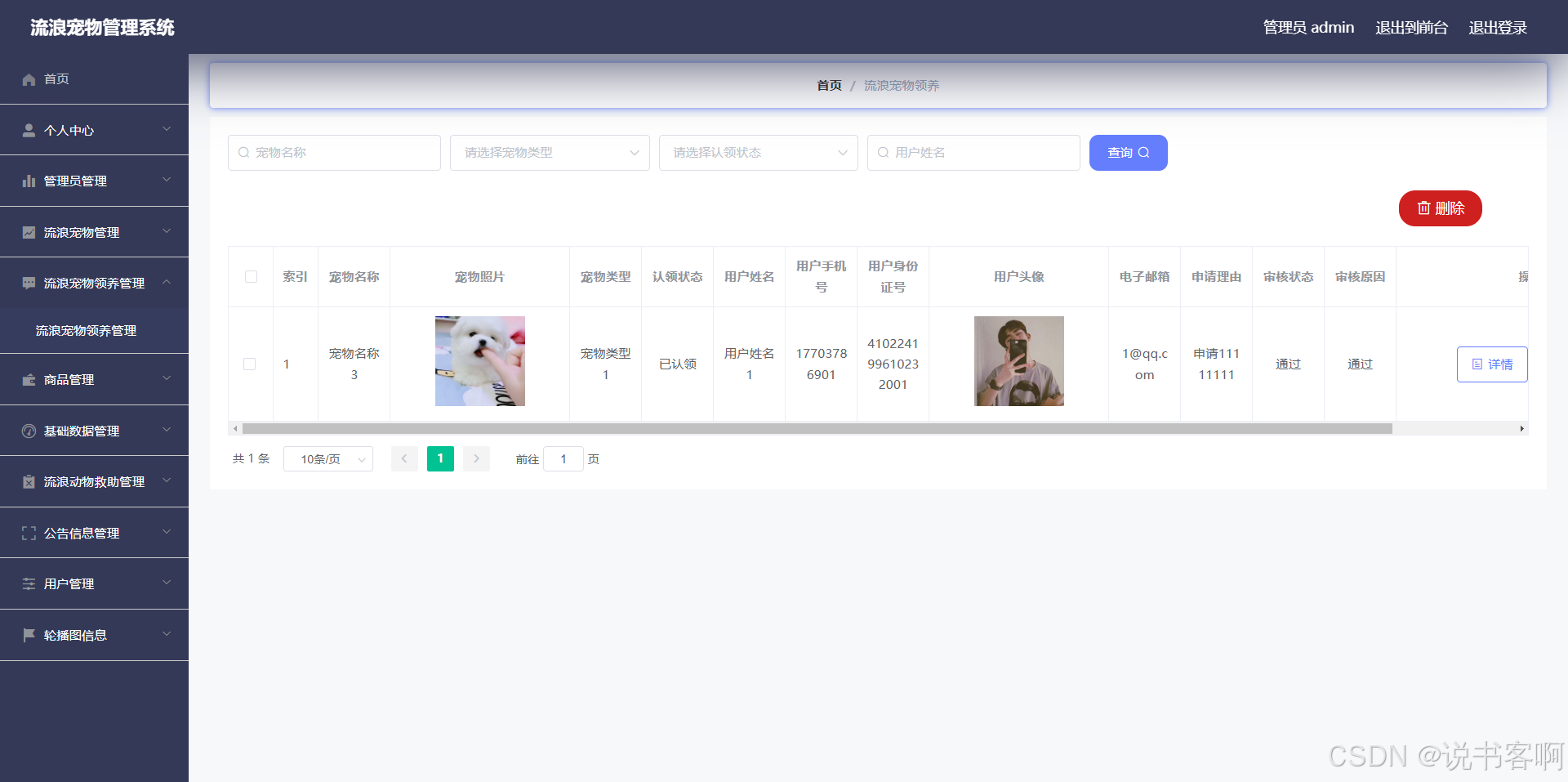Image resolution: width=1568 pixels, height=782 pixels.
Task: Expand 商品管理 chevron
Action: pyautogui.click(x=167, y=378)
